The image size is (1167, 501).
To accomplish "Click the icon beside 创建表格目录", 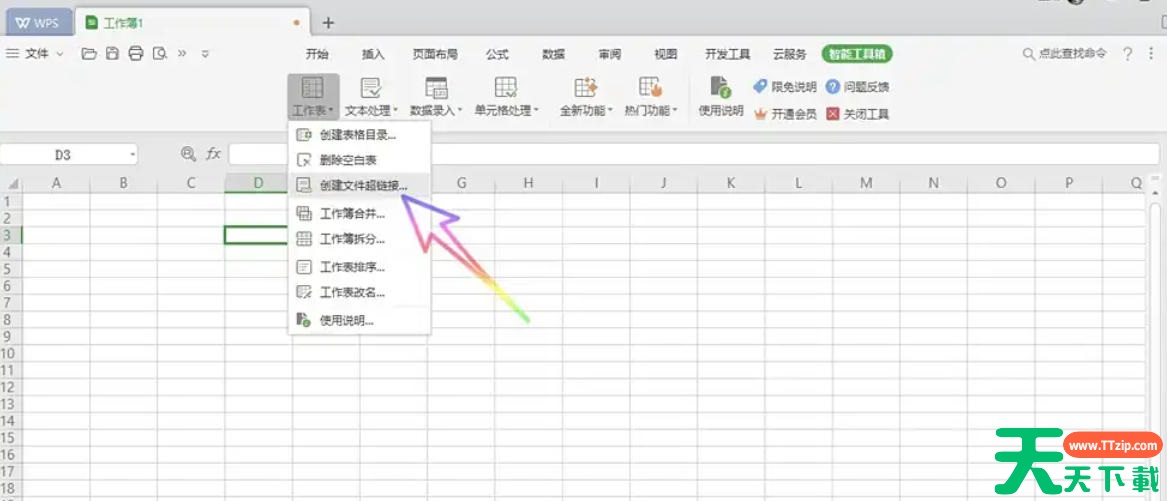I will (x=304, y=135).
